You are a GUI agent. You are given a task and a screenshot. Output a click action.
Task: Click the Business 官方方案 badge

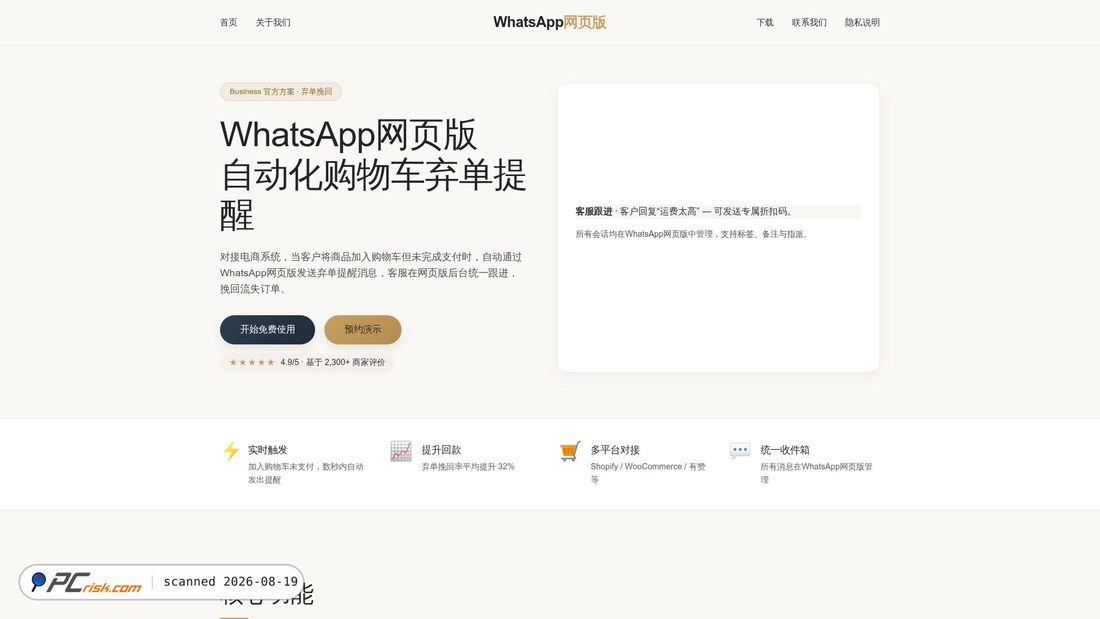coord(281,92)
